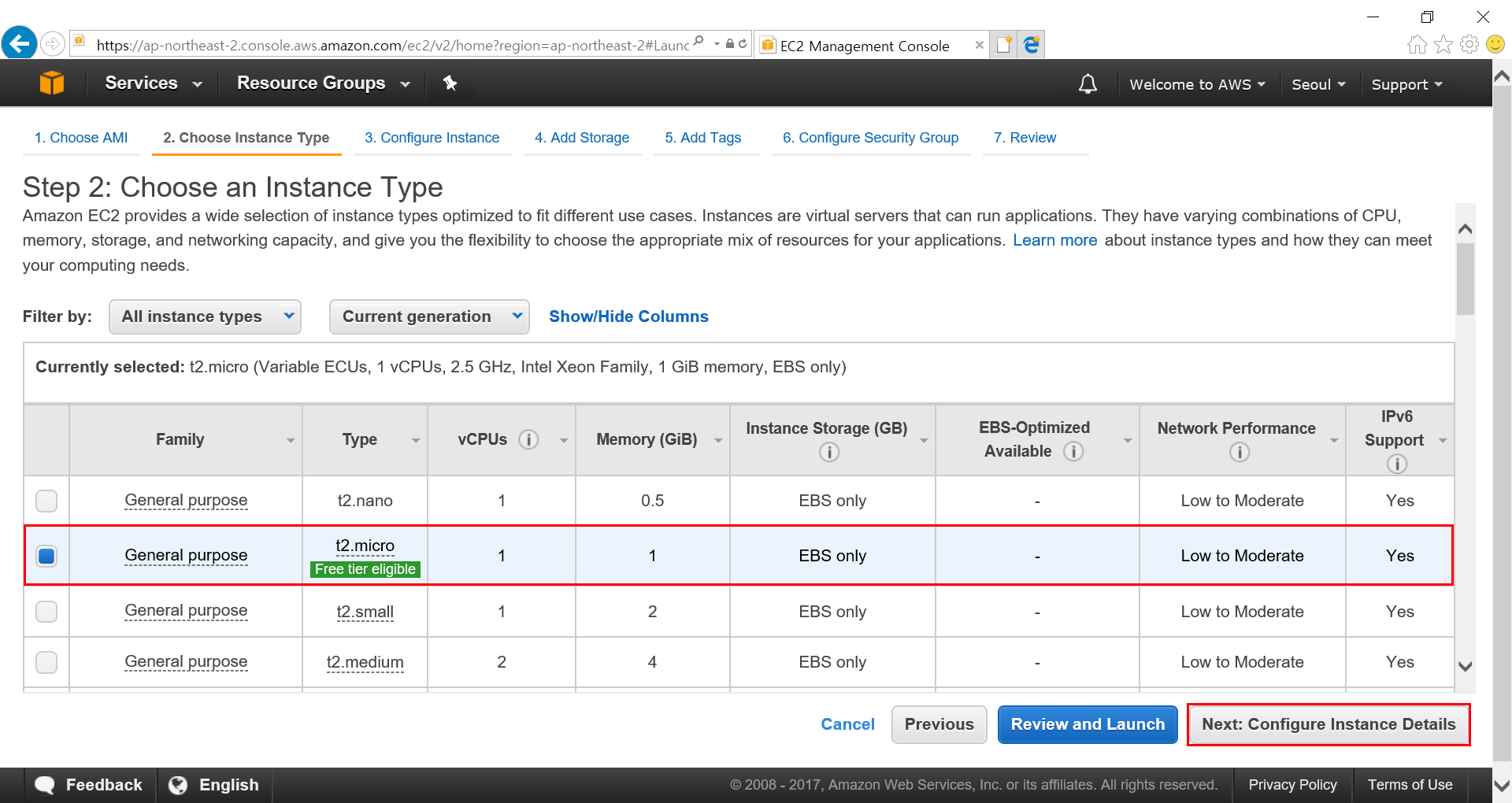Viewport: 1512px width, 803px height.
Task: Open the browser settings gear icon
Action: click(1469, 45)
